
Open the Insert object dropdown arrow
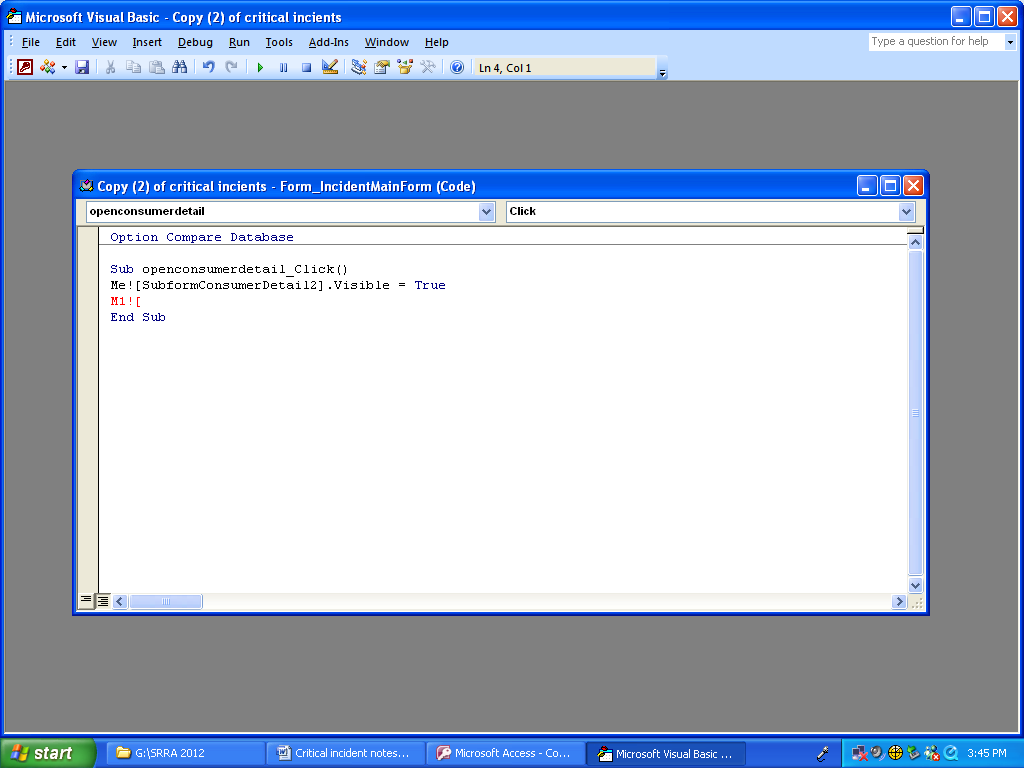(64, 67)
